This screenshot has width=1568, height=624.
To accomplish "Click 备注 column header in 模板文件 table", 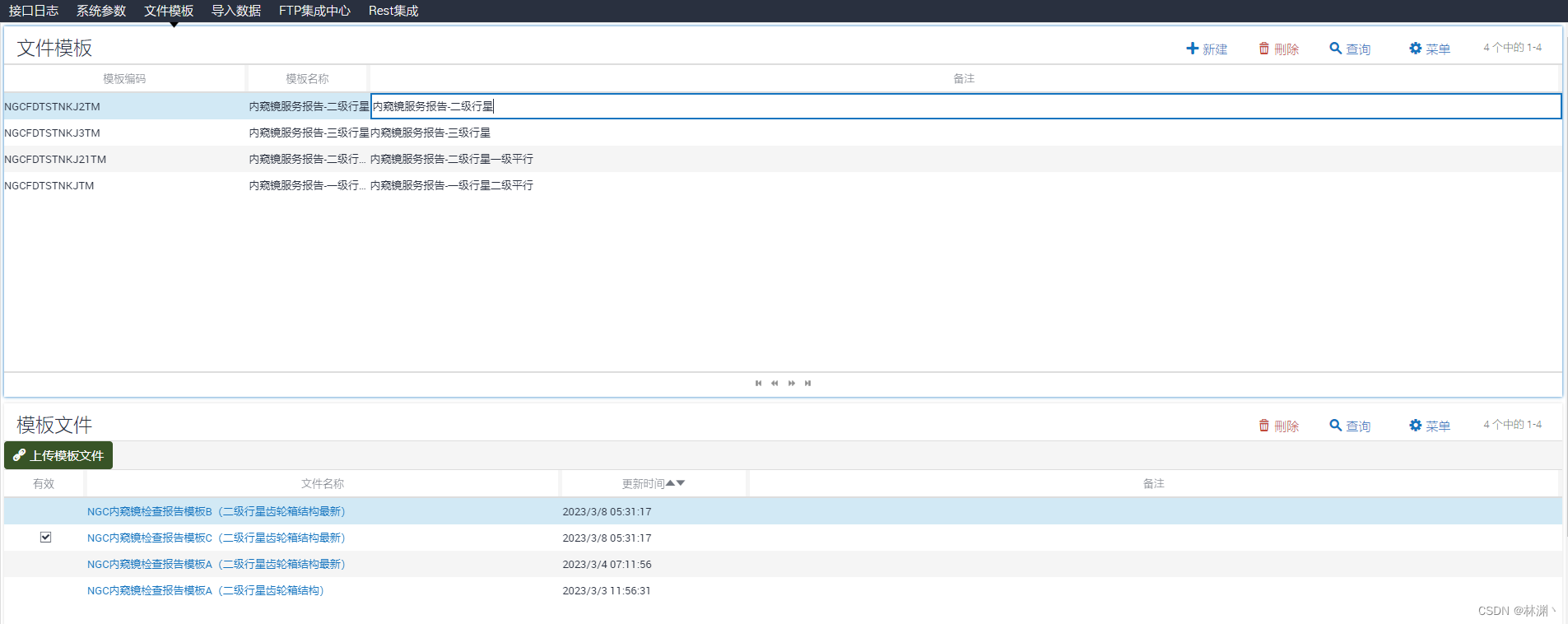I will (1153, 483).
